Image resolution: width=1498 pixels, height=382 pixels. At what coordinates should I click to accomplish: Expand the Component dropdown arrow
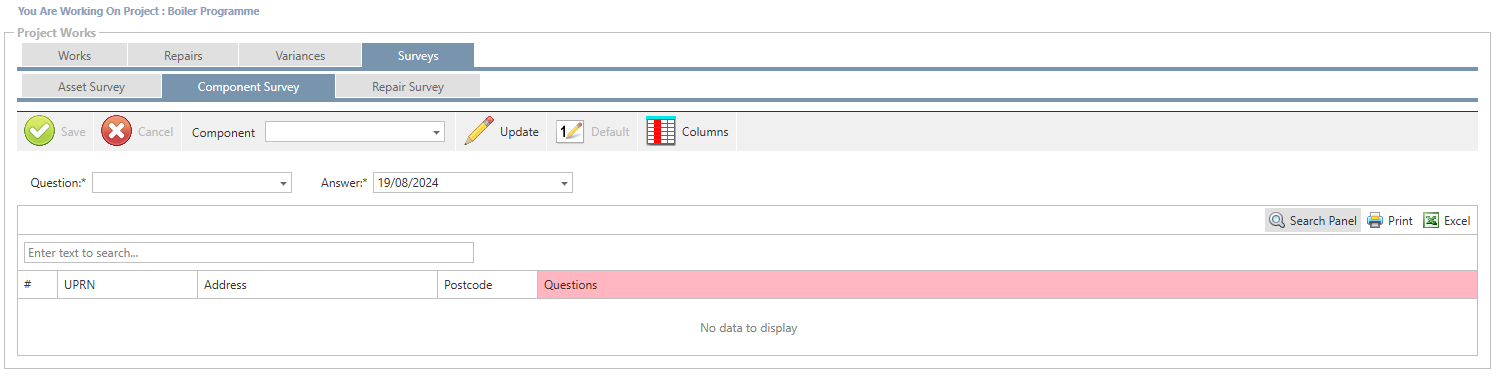coord(437,132)
